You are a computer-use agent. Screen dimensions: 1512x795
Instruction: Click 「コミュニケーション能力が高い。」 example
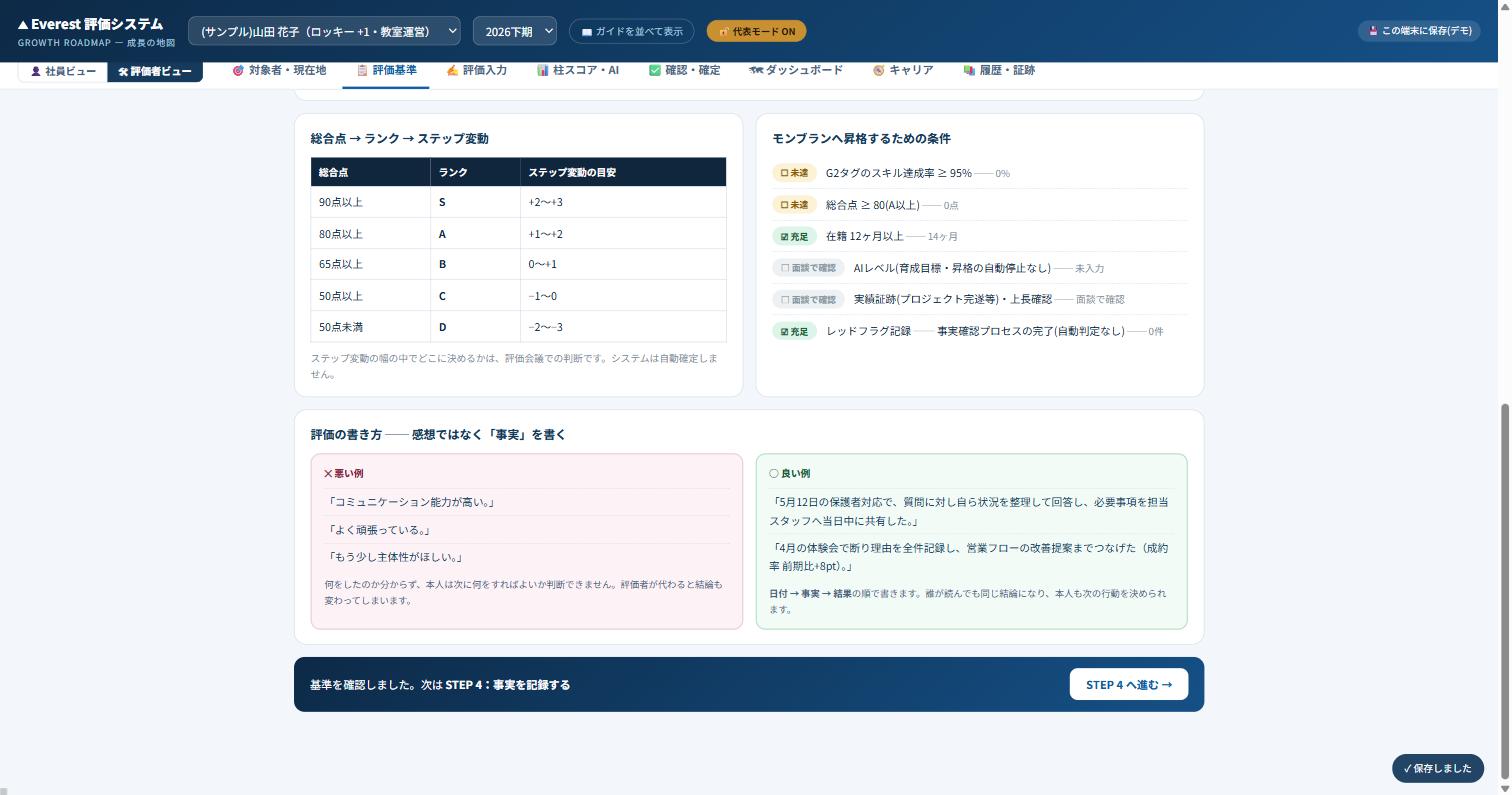tap(410, 502)
